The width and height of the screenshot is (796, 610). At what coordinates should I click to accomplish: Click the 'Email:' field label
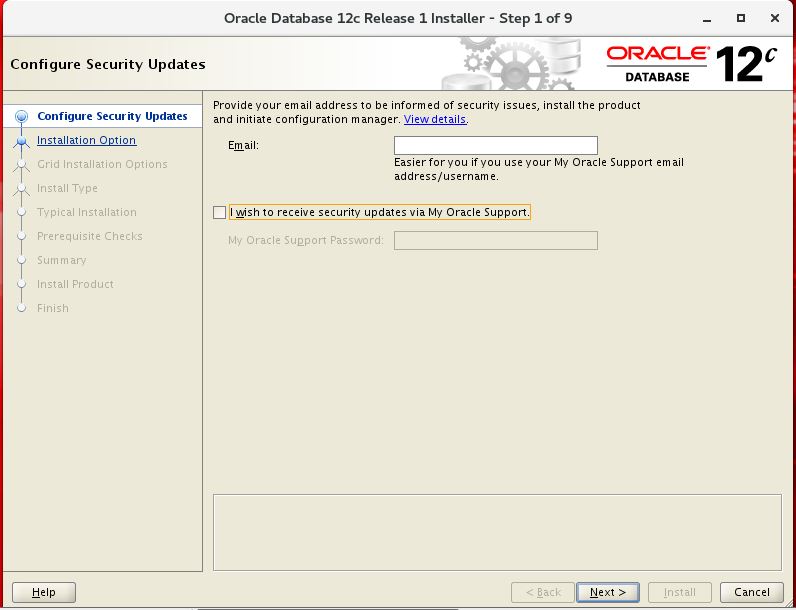pos(243,146)
